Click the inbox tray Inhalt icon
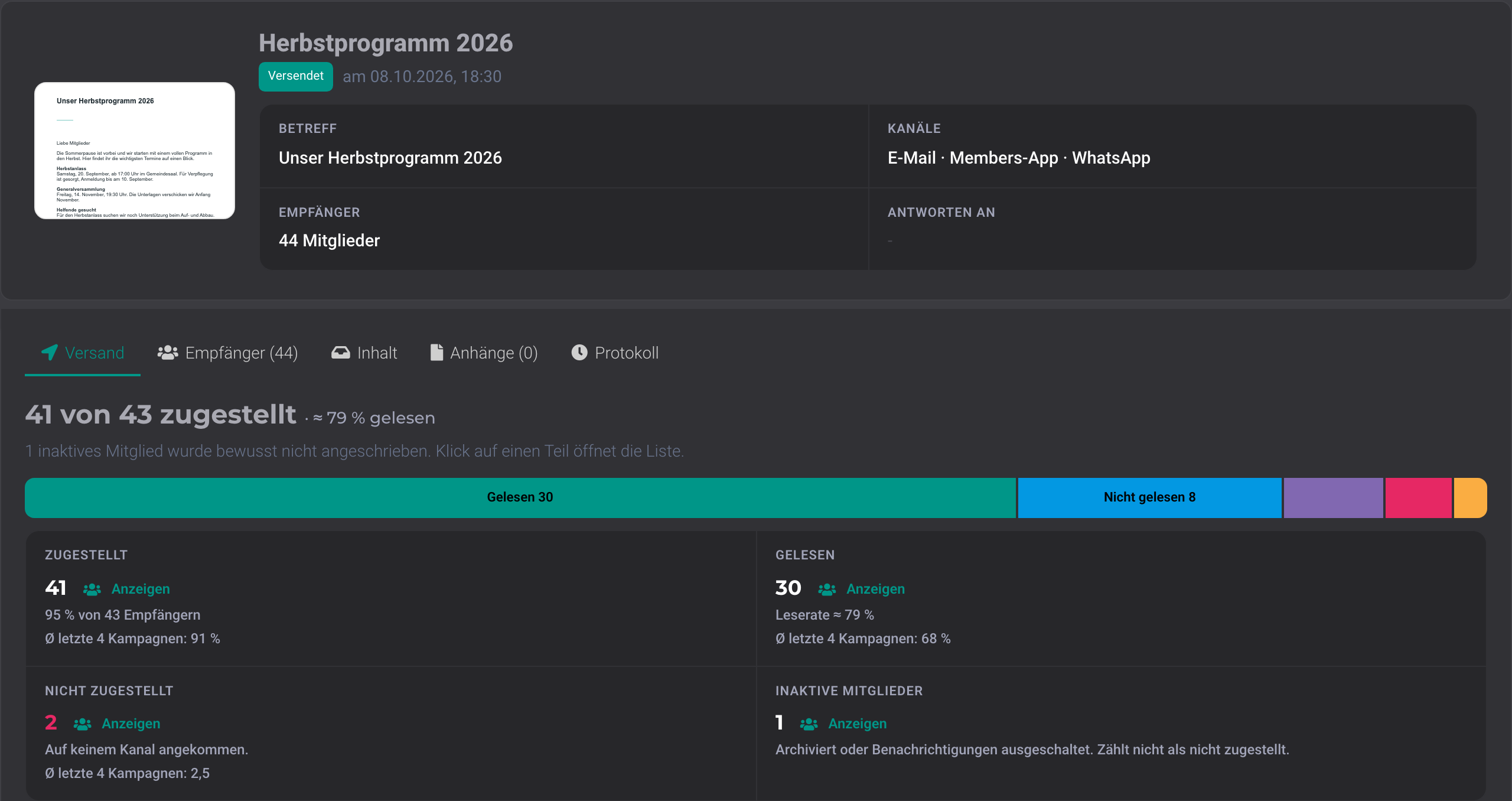The height and width of the screenshot is (801, 1512). click(x=341, y=353)
